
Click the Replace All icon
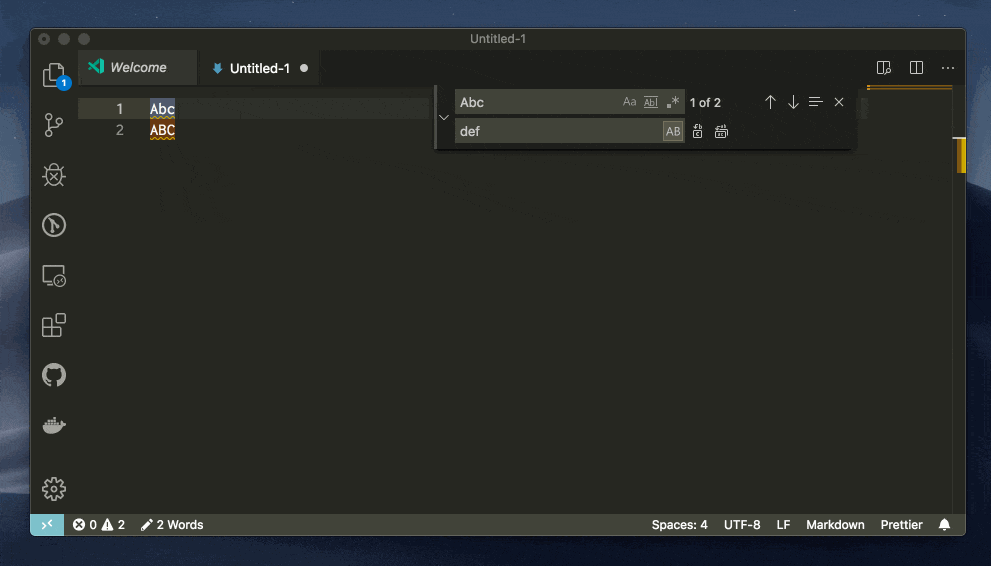[x=721, y=131]
